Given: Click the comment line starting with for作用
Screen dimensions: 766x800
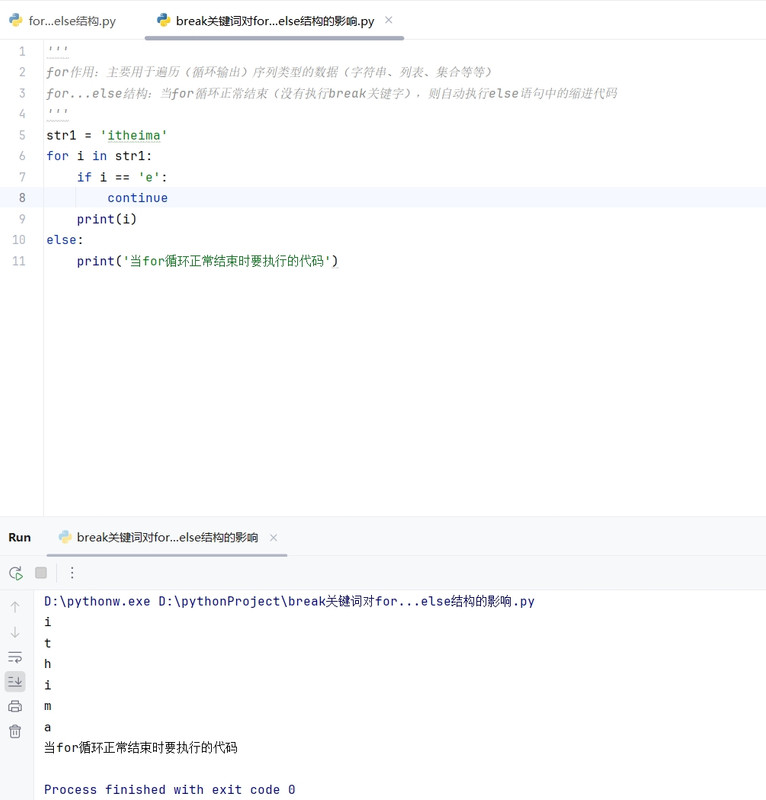Looking at the screenshot, I should pos(269,72).
